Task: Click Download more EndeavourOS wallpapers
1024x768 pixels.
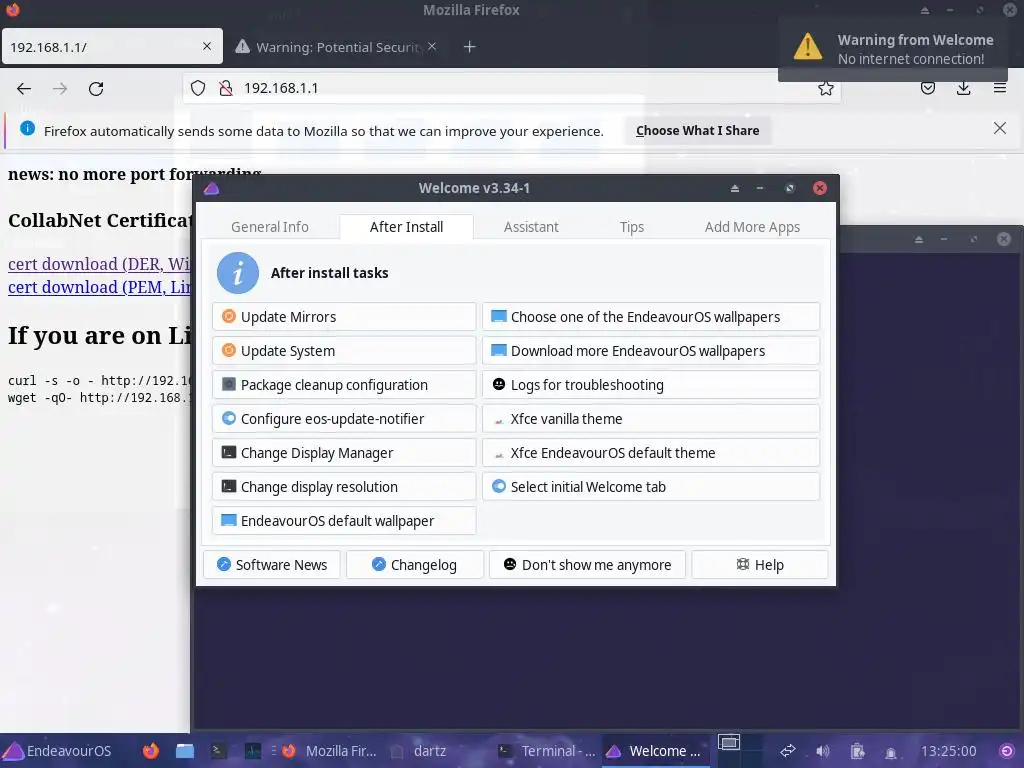Action: tap(651, 351)
